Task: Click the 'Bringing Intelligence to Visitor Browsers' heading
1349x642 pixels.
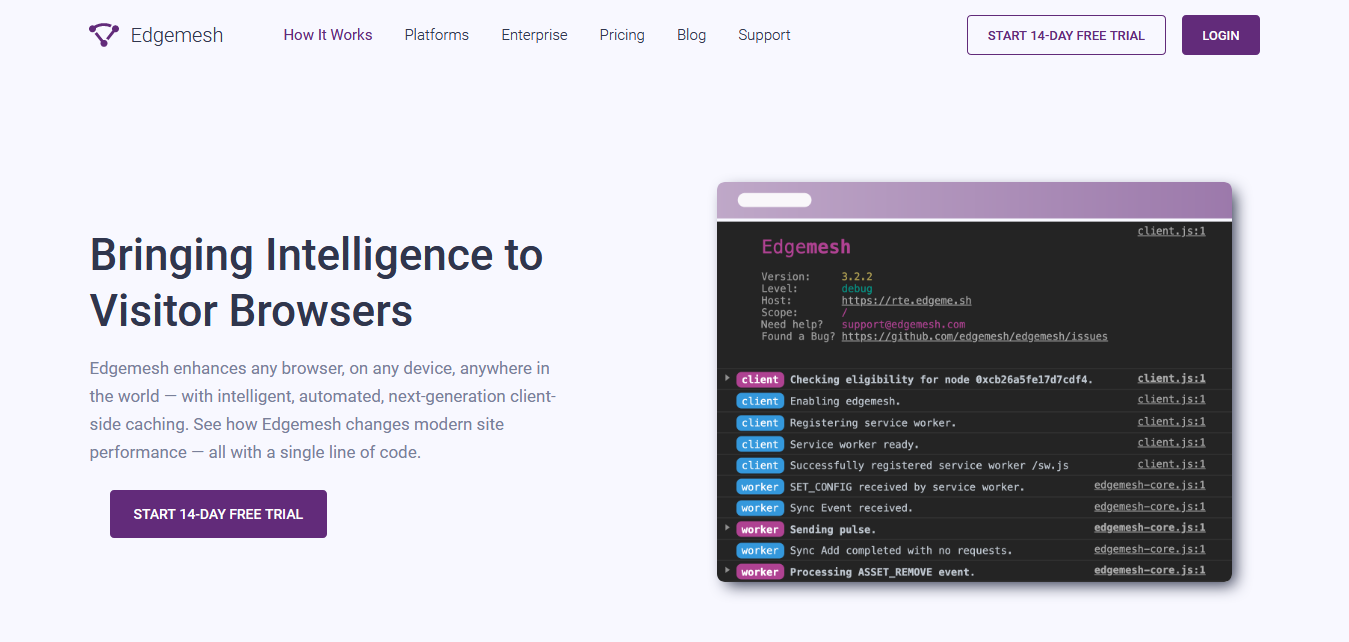Action: pyautogui.click(x=316, y=283)
